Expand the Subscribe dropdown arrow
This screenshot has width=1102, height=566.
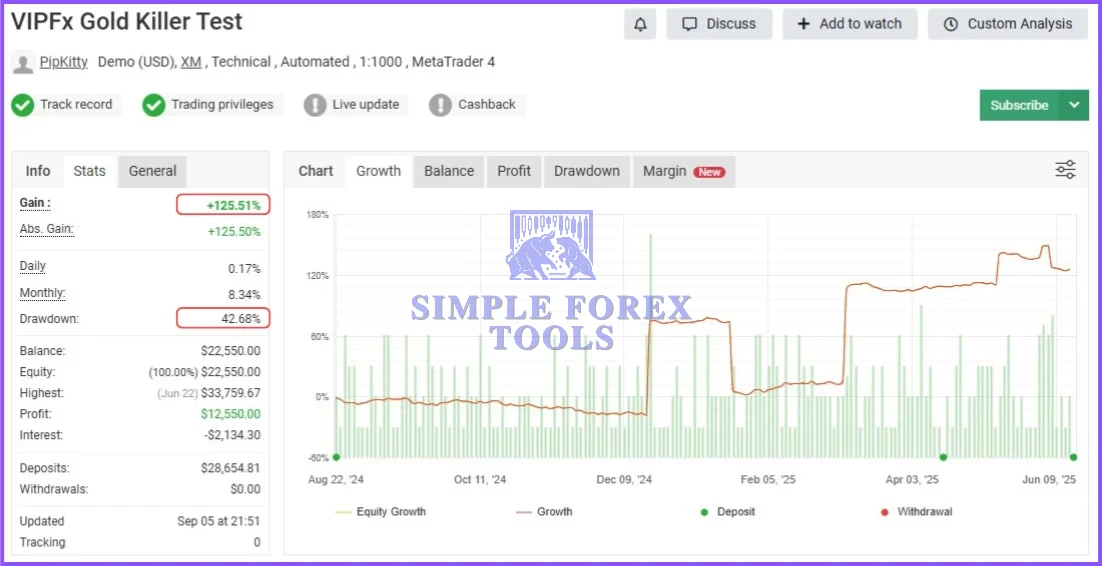(1074, 105)
